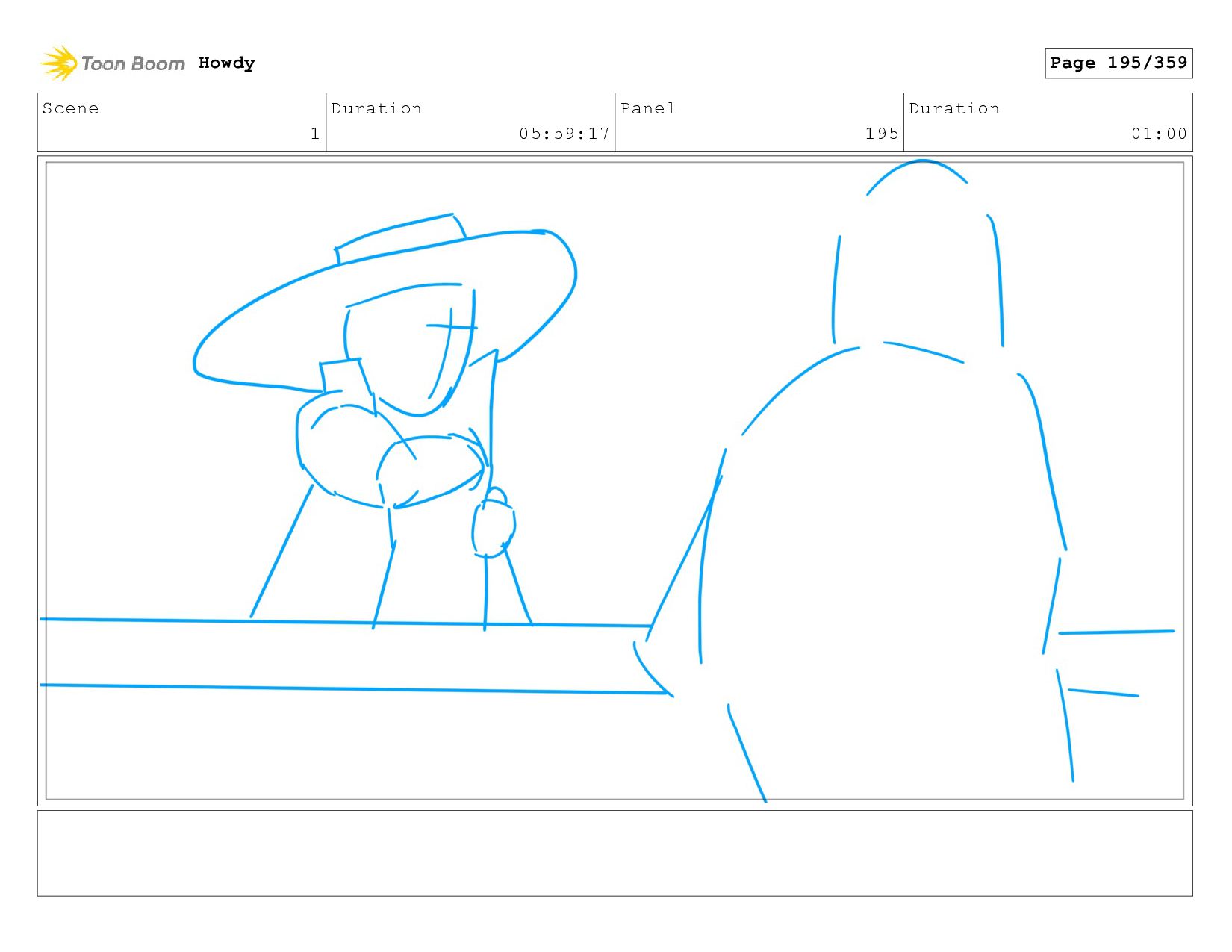Image resolution: width=1232 pixels, height=952 pixels.
Task: Click the scene number 1 value
Action: point(315,134)
